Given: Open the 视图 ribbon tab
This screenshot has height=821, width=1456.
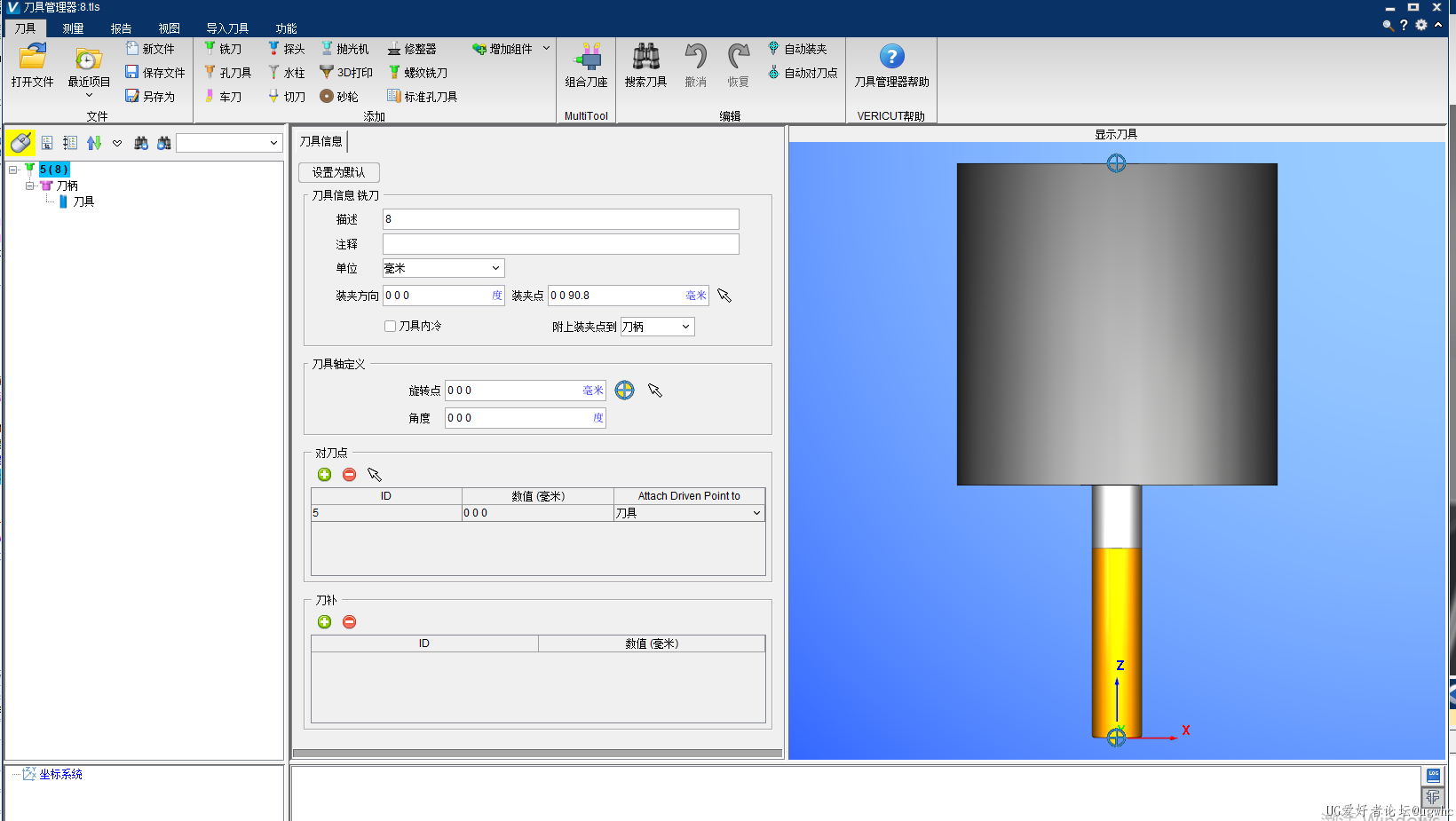Looking at the screenshot, I should 169,28.
